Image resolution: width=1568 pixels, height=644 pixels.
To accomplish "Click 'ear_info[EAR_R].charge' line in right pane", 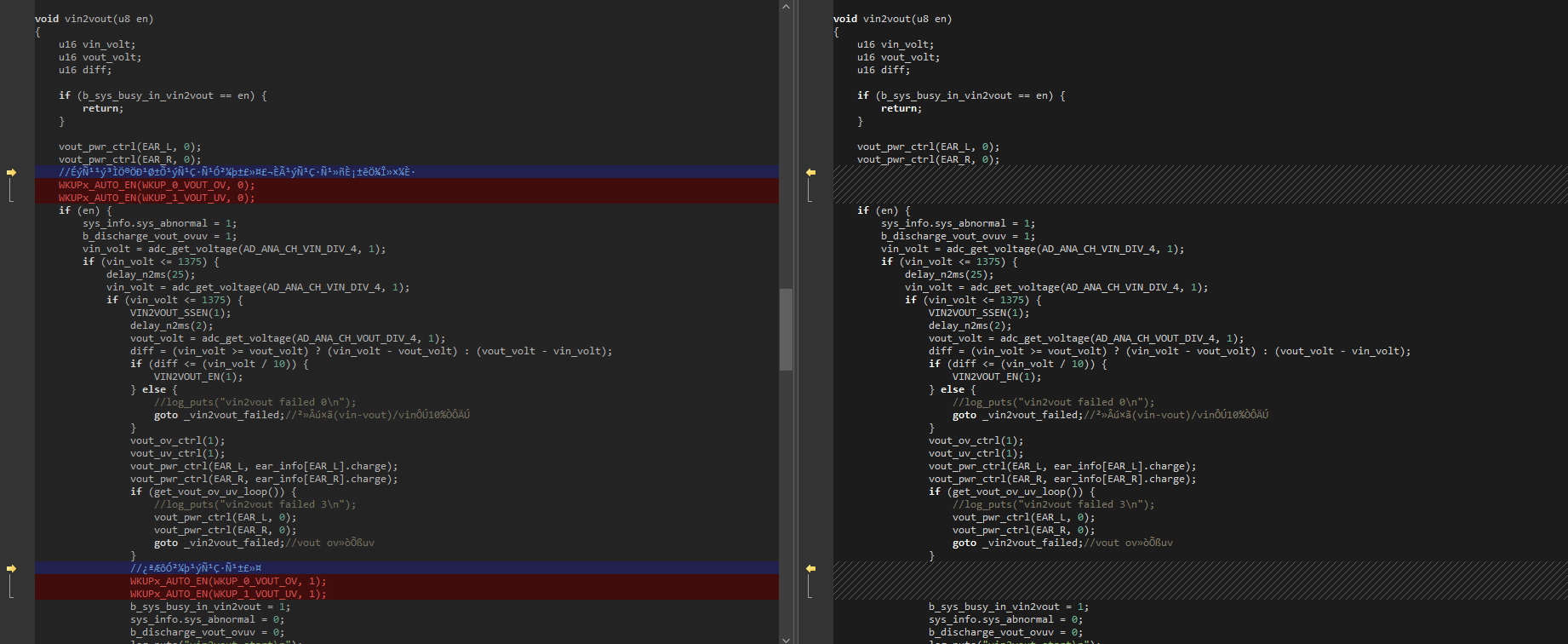I will 1062,479.
